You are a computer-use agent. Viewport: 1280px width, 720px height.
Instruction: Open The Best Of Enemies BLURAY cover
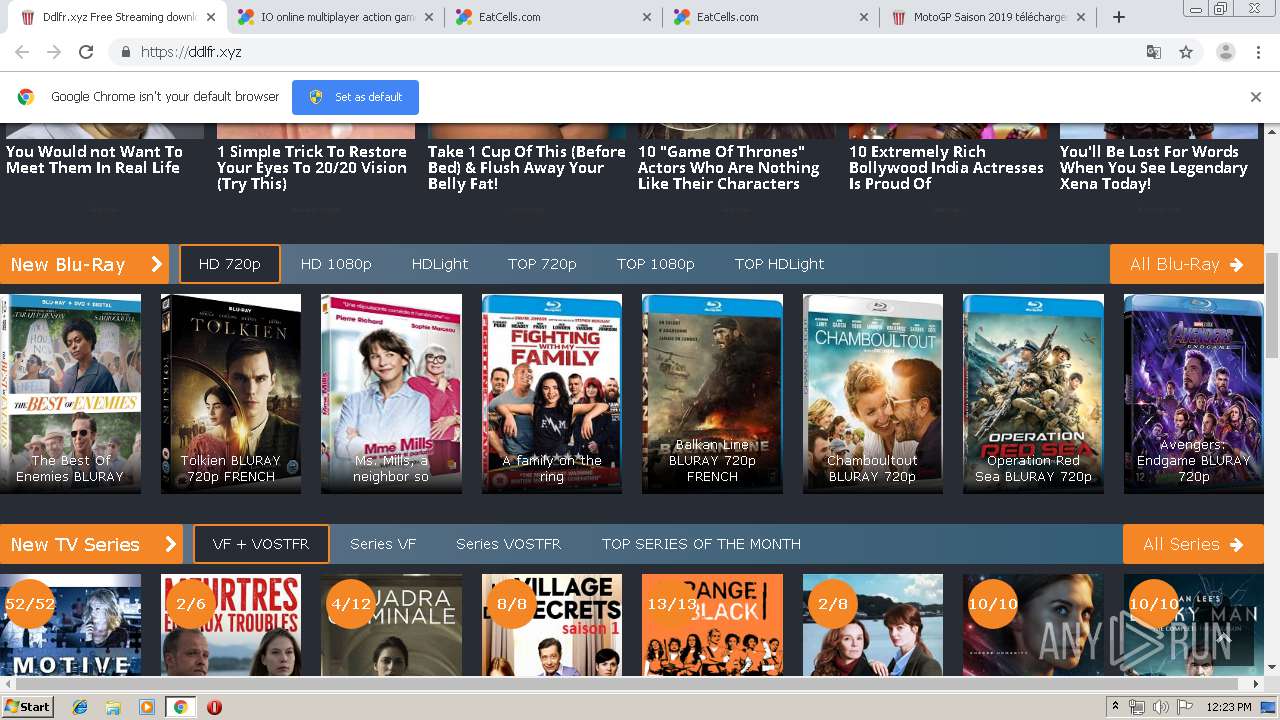point(70,393)
